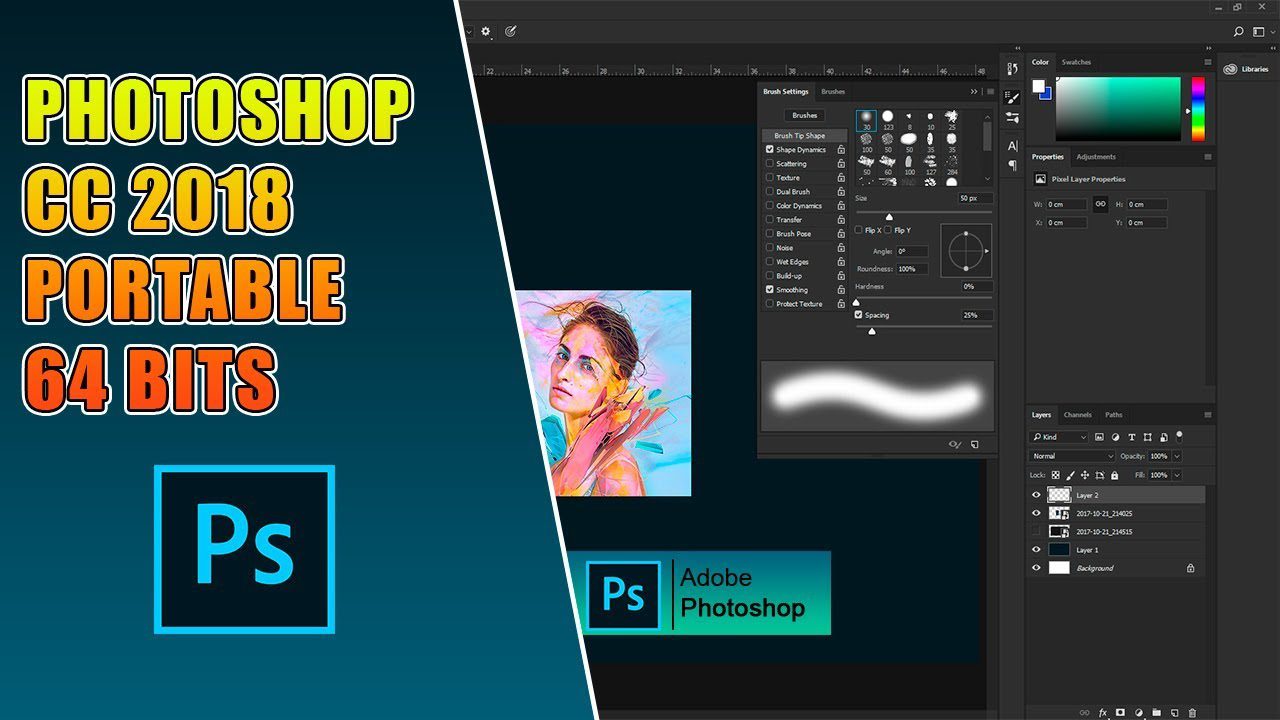Screen dimensions: 1280x720
Task: Show the 2017-10-21_214515 layer
Action: (1036, 531)
